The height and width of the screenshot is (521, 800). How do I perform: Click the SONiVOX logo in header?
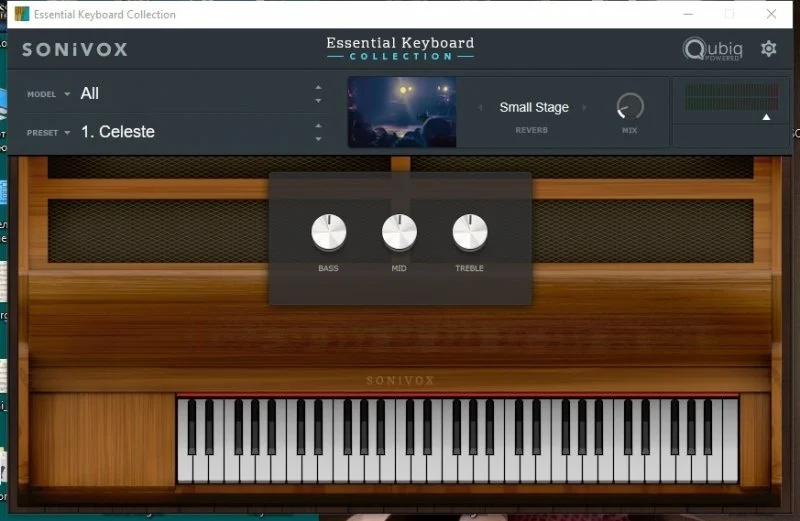pyautogui.click(x=75, y=49)
